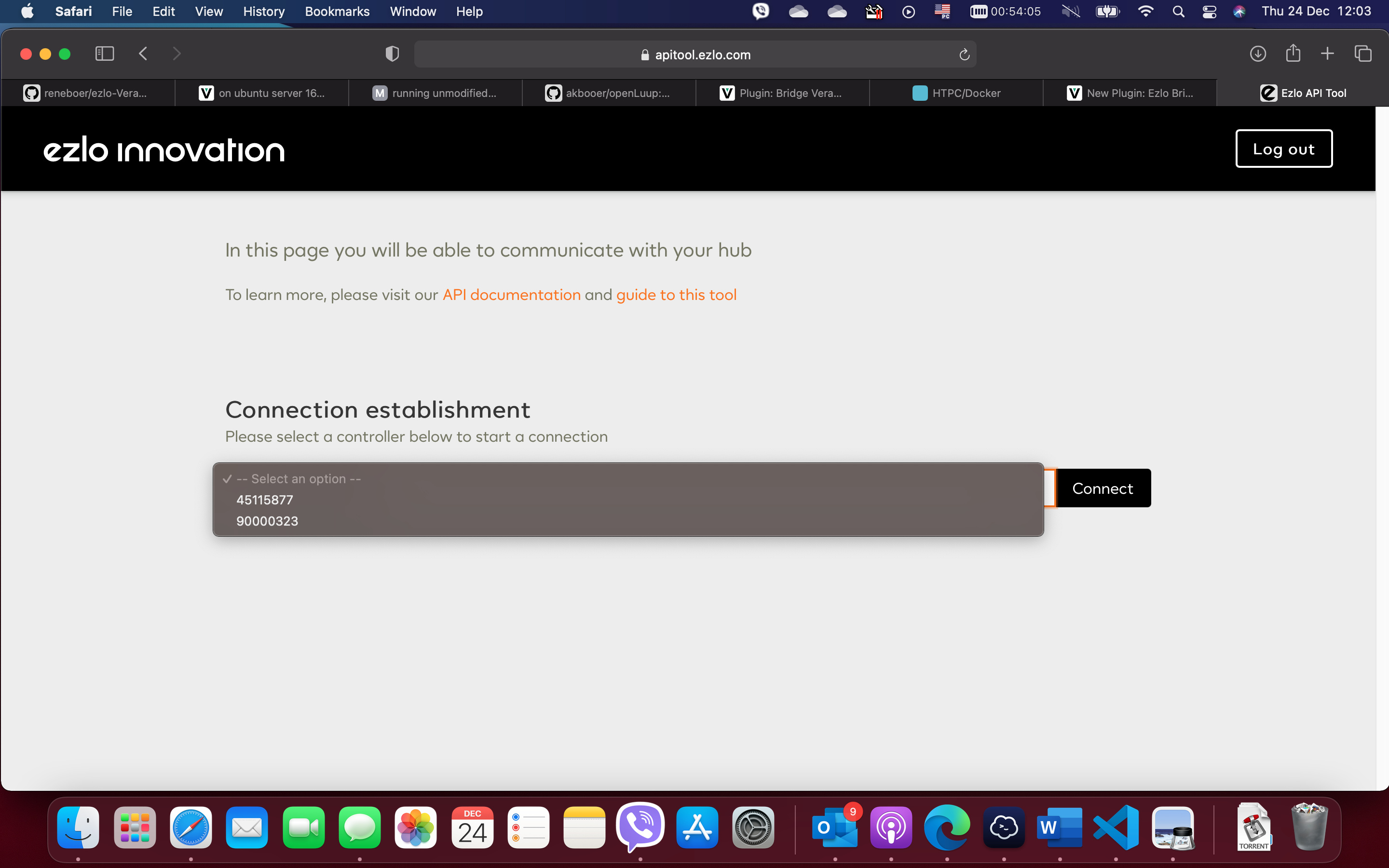The image size is (1389, 868).
Task: Click the privacy report shield icon
Action: pos(392,54)
